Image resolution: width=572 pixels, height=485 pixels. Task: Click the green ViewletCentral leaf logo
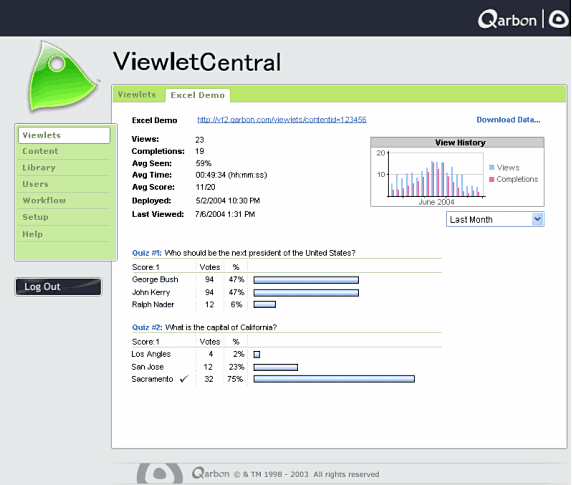(x=63, y=77)
